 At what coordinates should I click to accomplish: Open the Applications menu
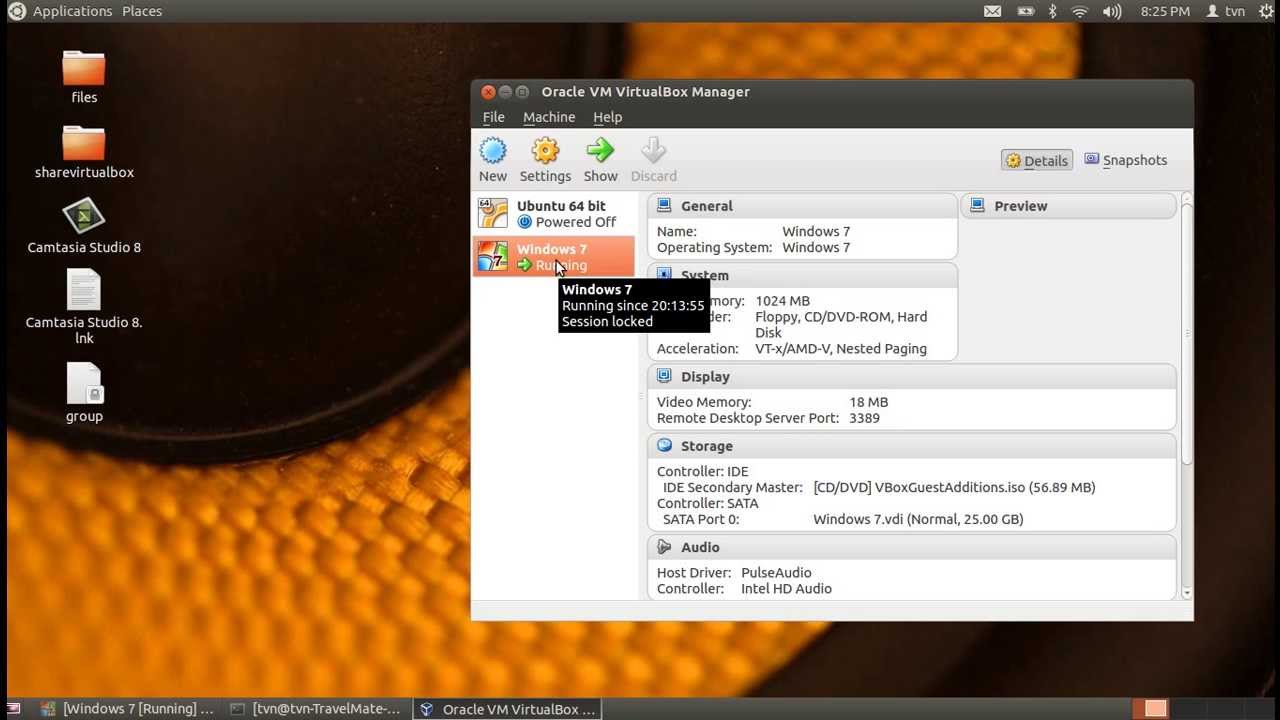pyautogui.click(x=72, y=11)
